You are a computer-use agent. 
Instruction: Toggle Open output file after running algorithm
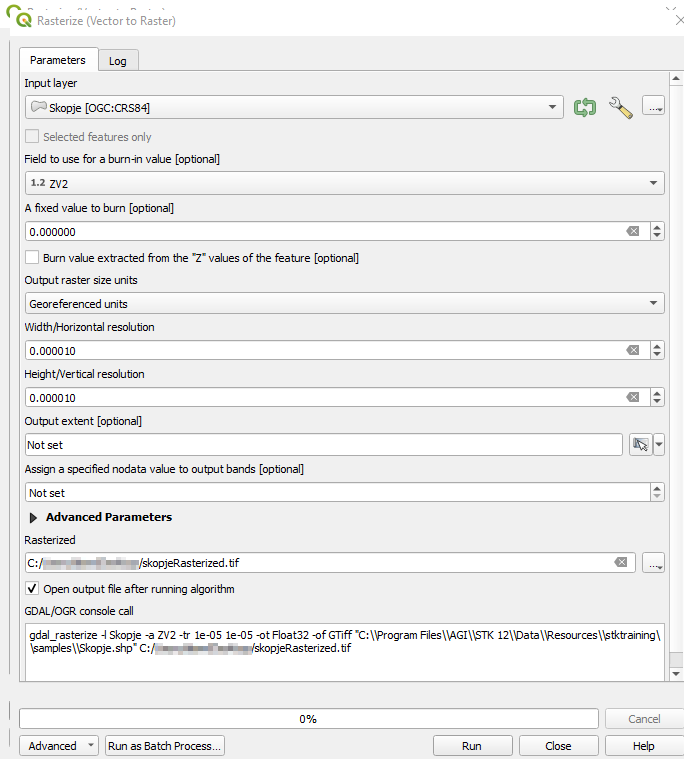tap(33, 589)
